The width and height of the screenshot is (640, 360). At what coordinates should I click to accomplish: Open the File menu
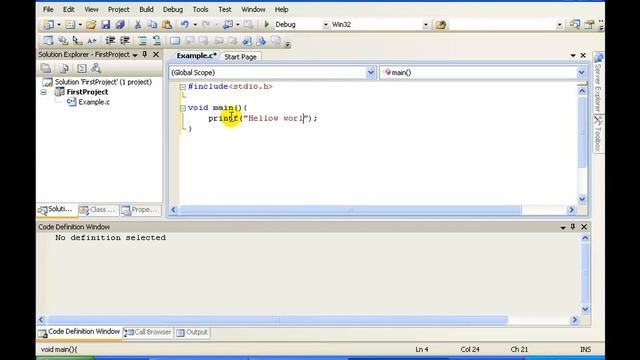[48, 9]
